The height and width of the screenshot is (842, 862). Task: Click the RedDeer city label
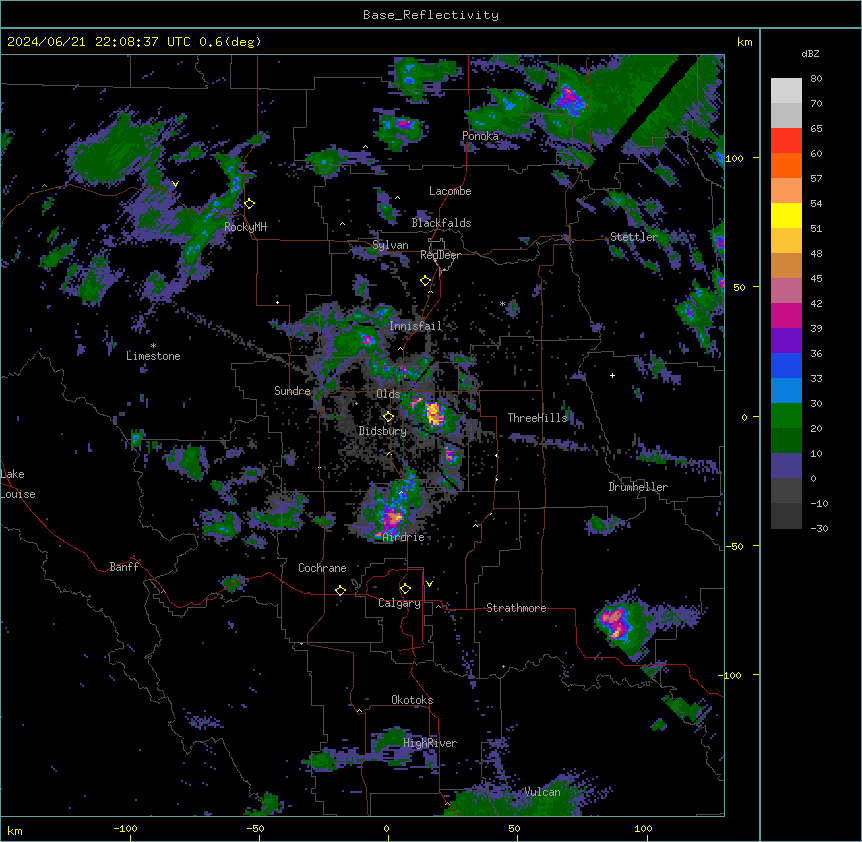pos(440,255)
